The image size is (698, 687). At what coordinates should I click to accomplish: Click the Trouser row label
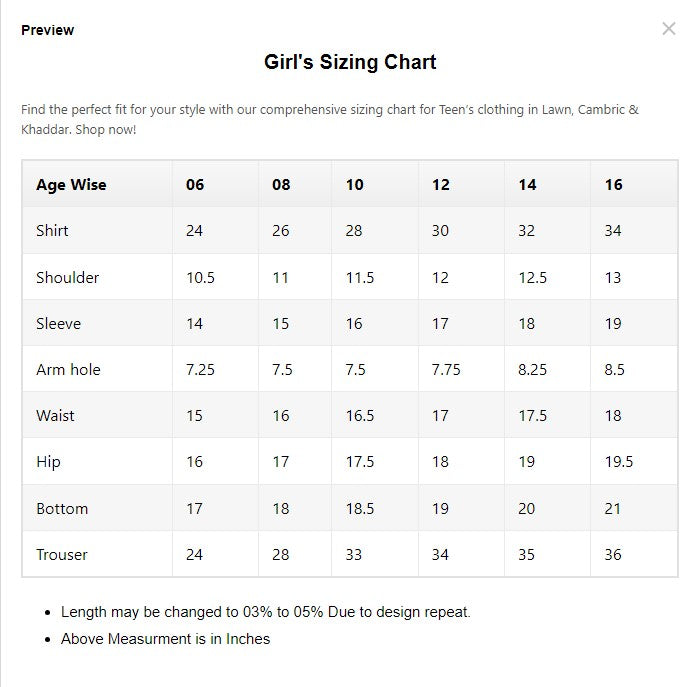[62, 554]
